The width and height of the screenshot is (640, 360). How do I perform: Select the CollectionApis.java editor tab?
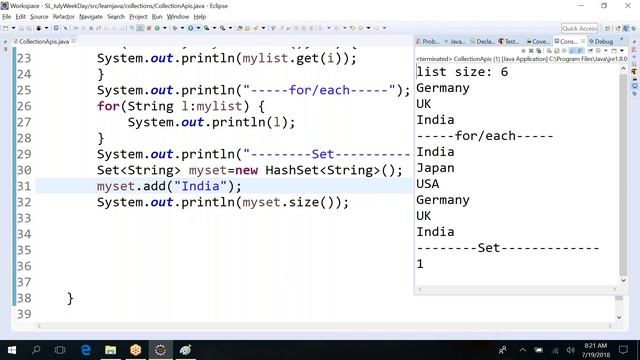[x=44, y=42]
